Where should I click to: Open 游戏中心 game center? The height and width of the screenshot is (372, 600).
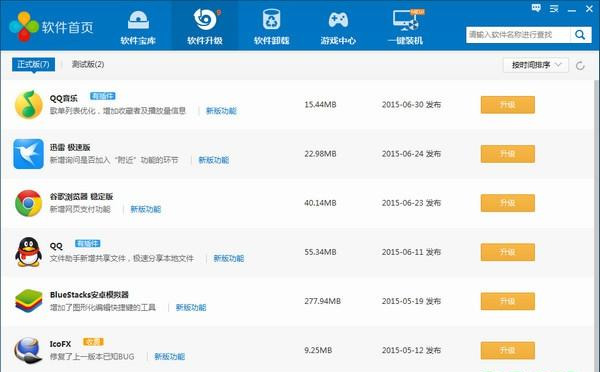(x=338, y=27)
